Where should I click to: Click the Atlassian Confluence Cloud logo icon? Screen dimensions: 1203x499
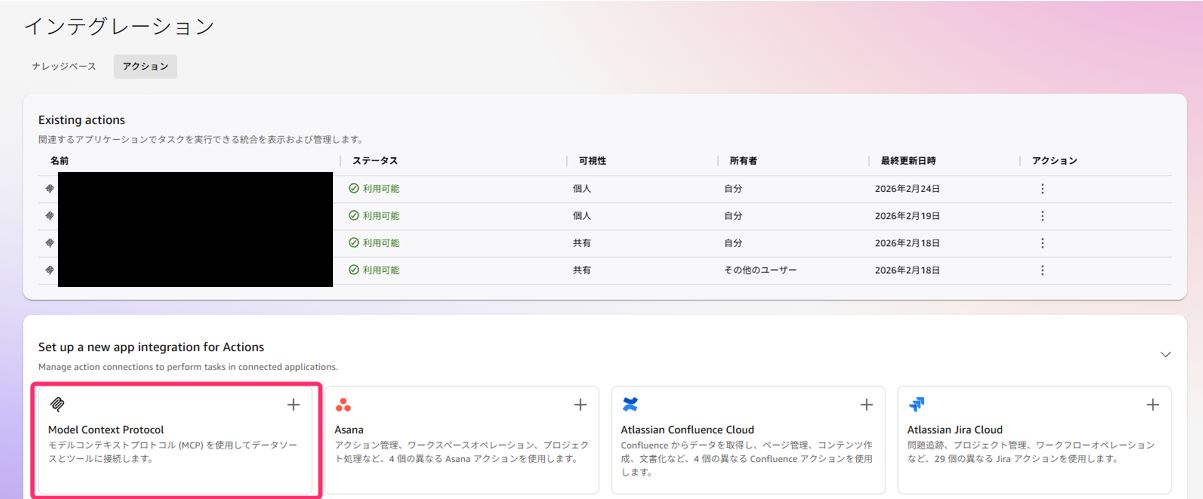point(630,405)
